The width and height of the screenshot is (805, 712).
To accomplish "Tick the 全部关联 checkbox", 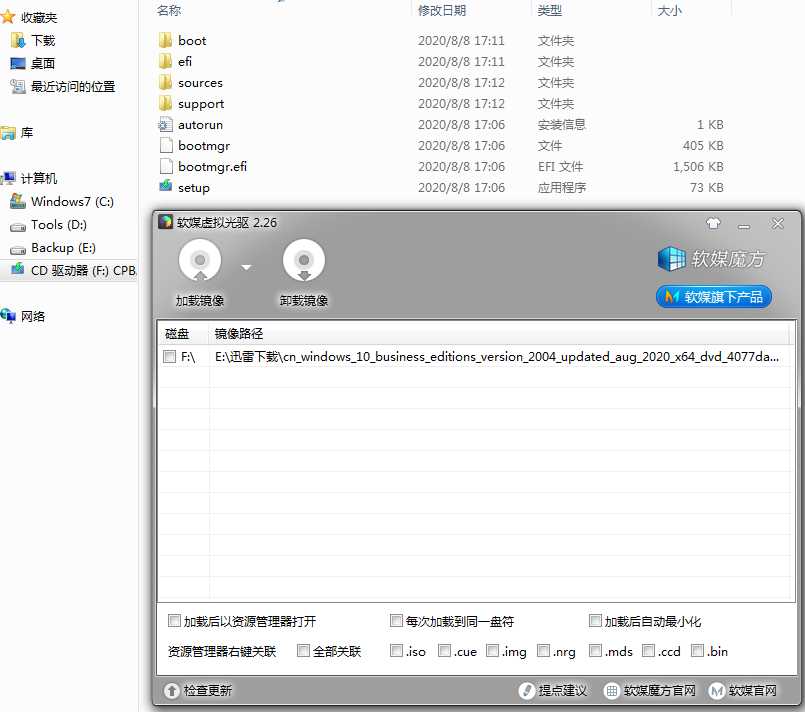I will (x=303, y=651).
